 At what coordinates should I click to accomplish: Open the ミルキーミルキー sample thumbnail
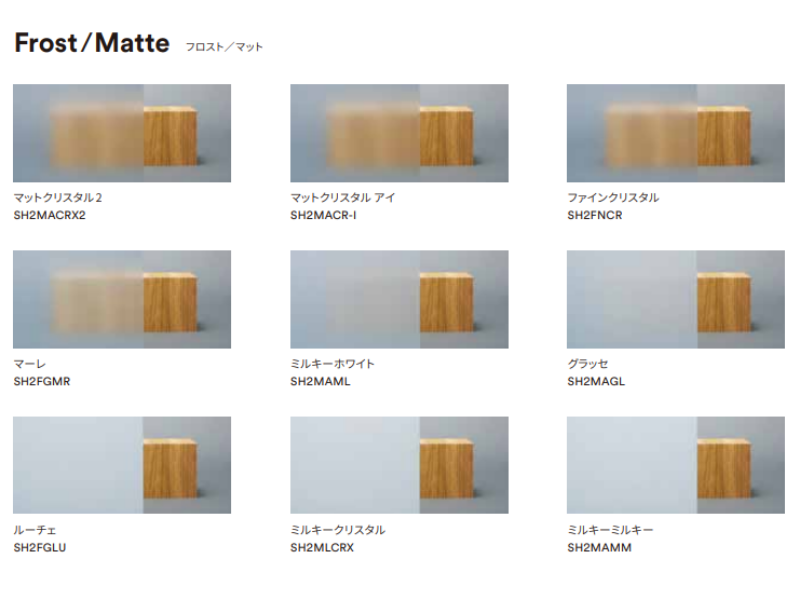pos(675,465)
